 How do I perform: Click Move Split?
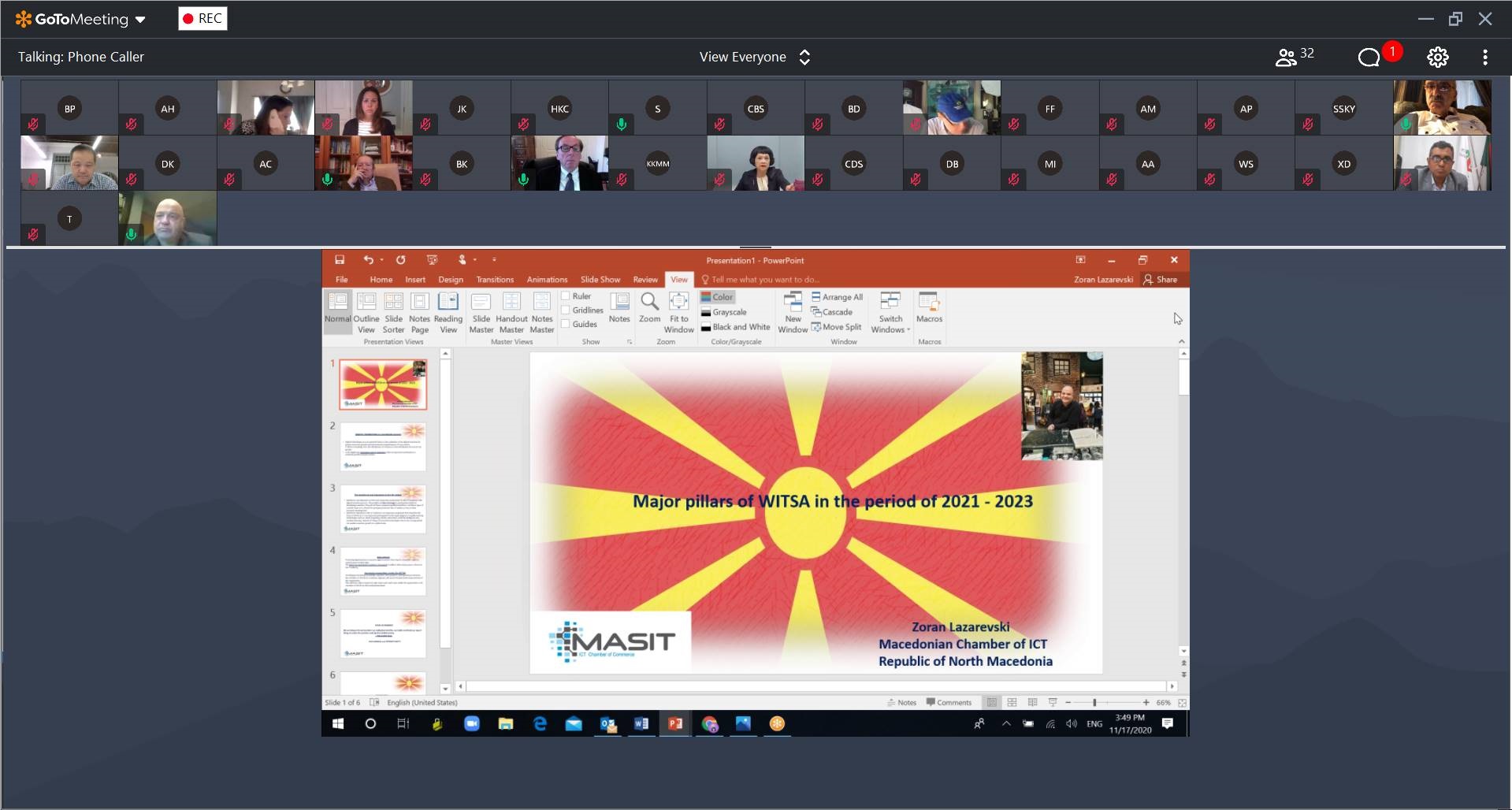tap(836, 327)
